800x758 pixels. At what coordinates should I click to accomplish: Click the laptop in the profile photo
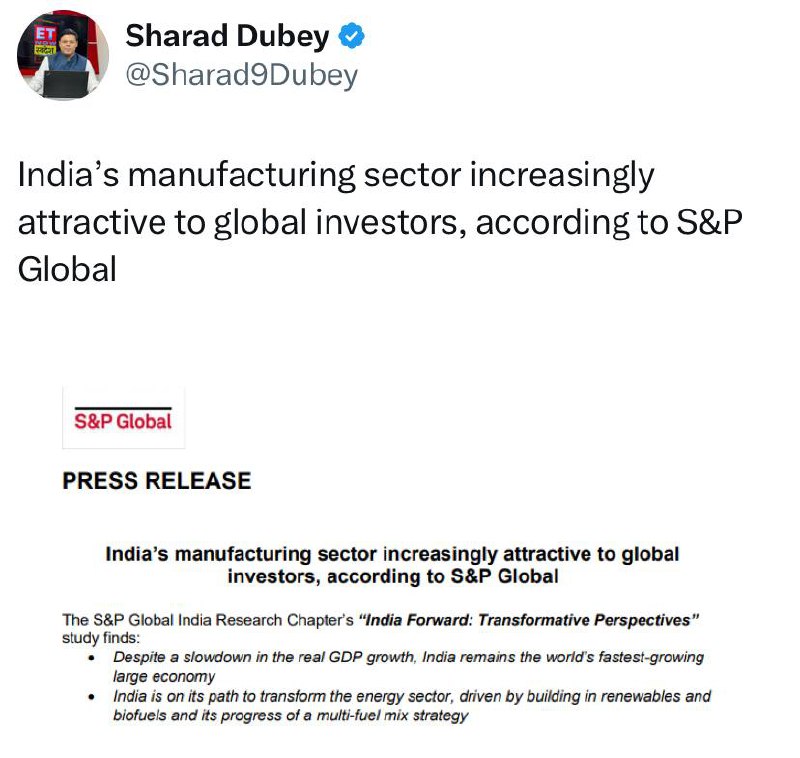(x=66, y=84)
